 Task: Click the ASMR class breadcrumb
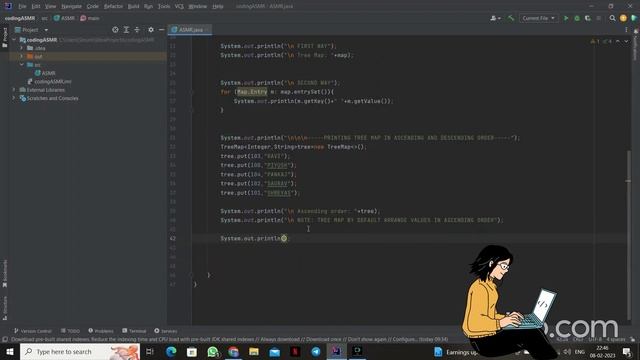64,18
